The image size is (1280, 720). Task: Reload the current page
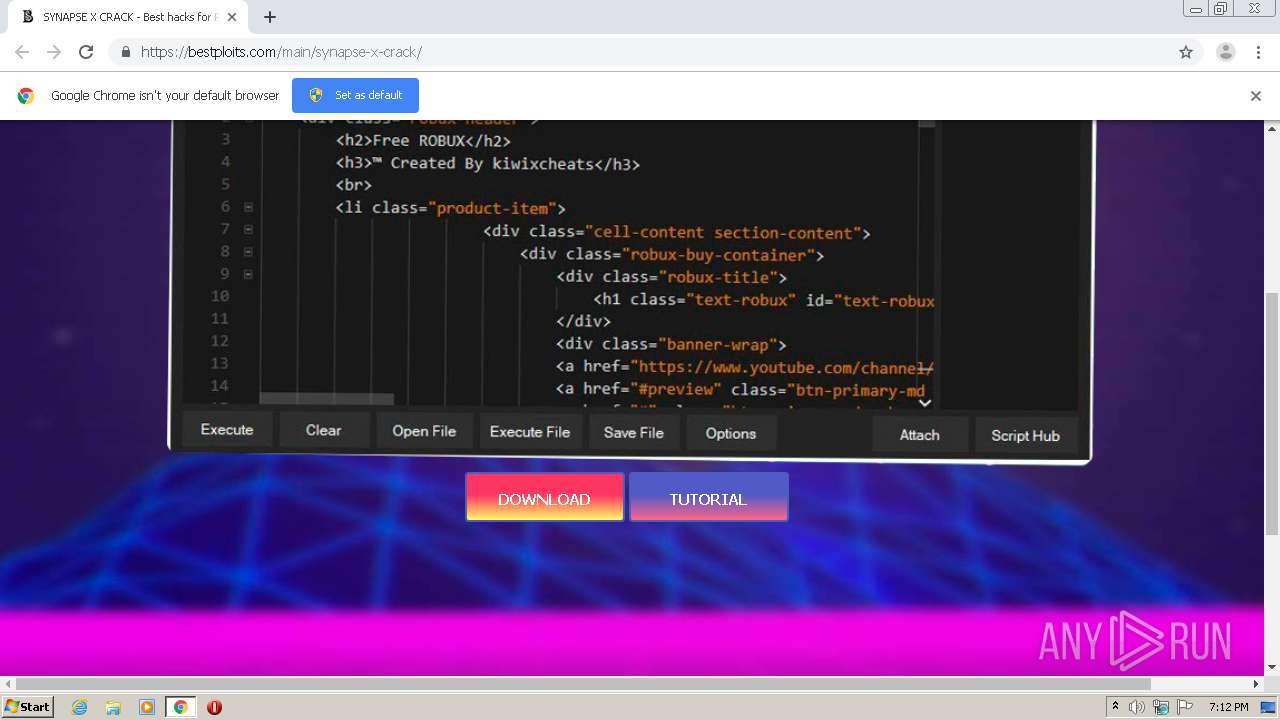(x=86, y=52)
